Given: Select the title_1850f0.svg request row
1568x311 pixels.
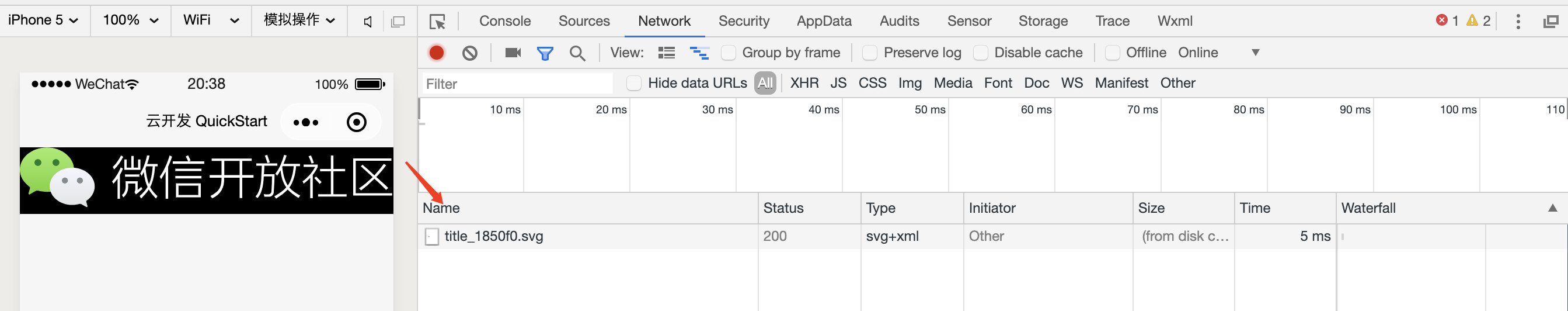Looking at the screenshot, I should [494, 237].
